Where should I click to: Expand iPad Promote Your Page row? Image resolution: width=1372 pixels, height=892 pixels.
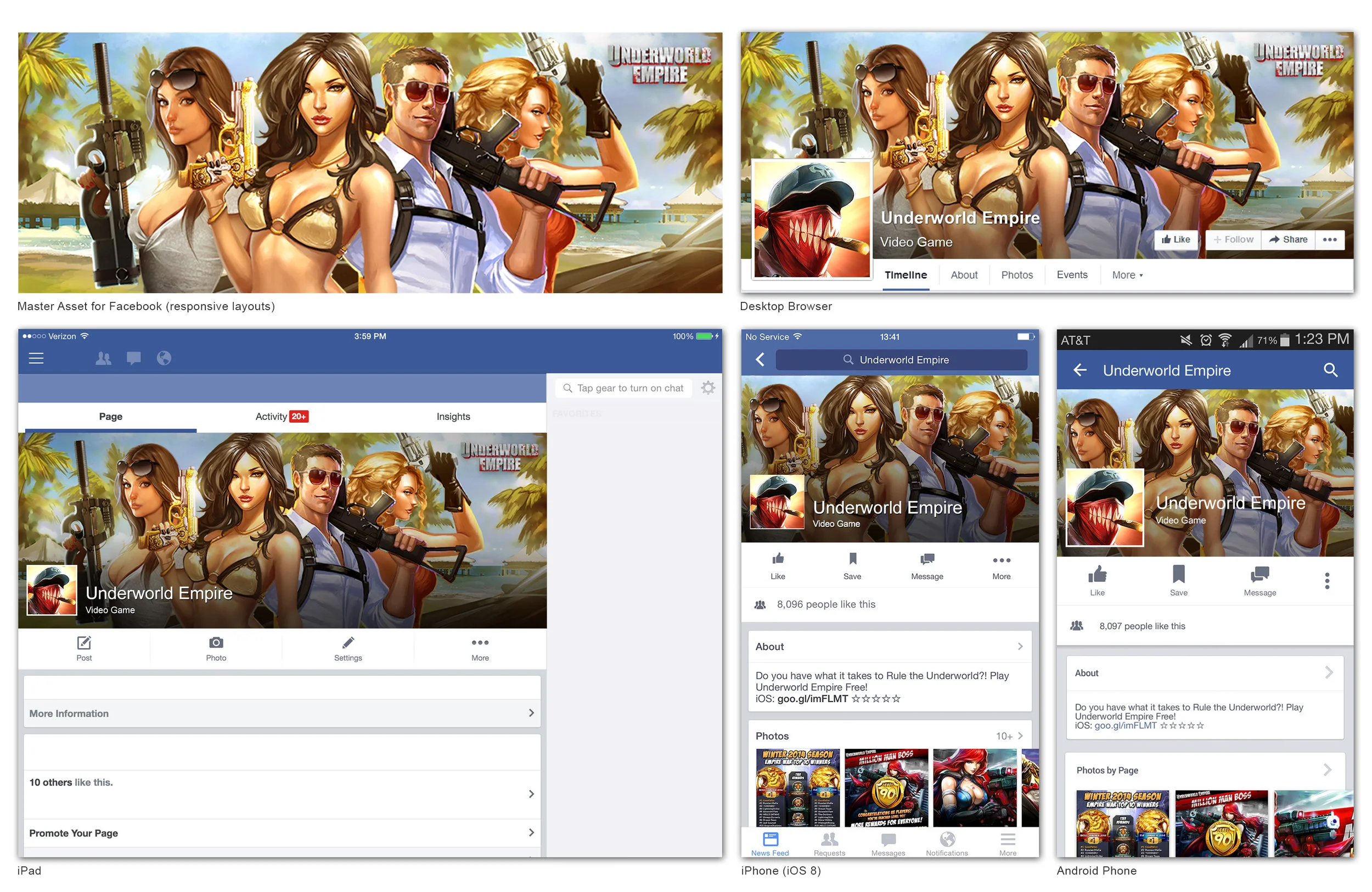tap(282, 834)
